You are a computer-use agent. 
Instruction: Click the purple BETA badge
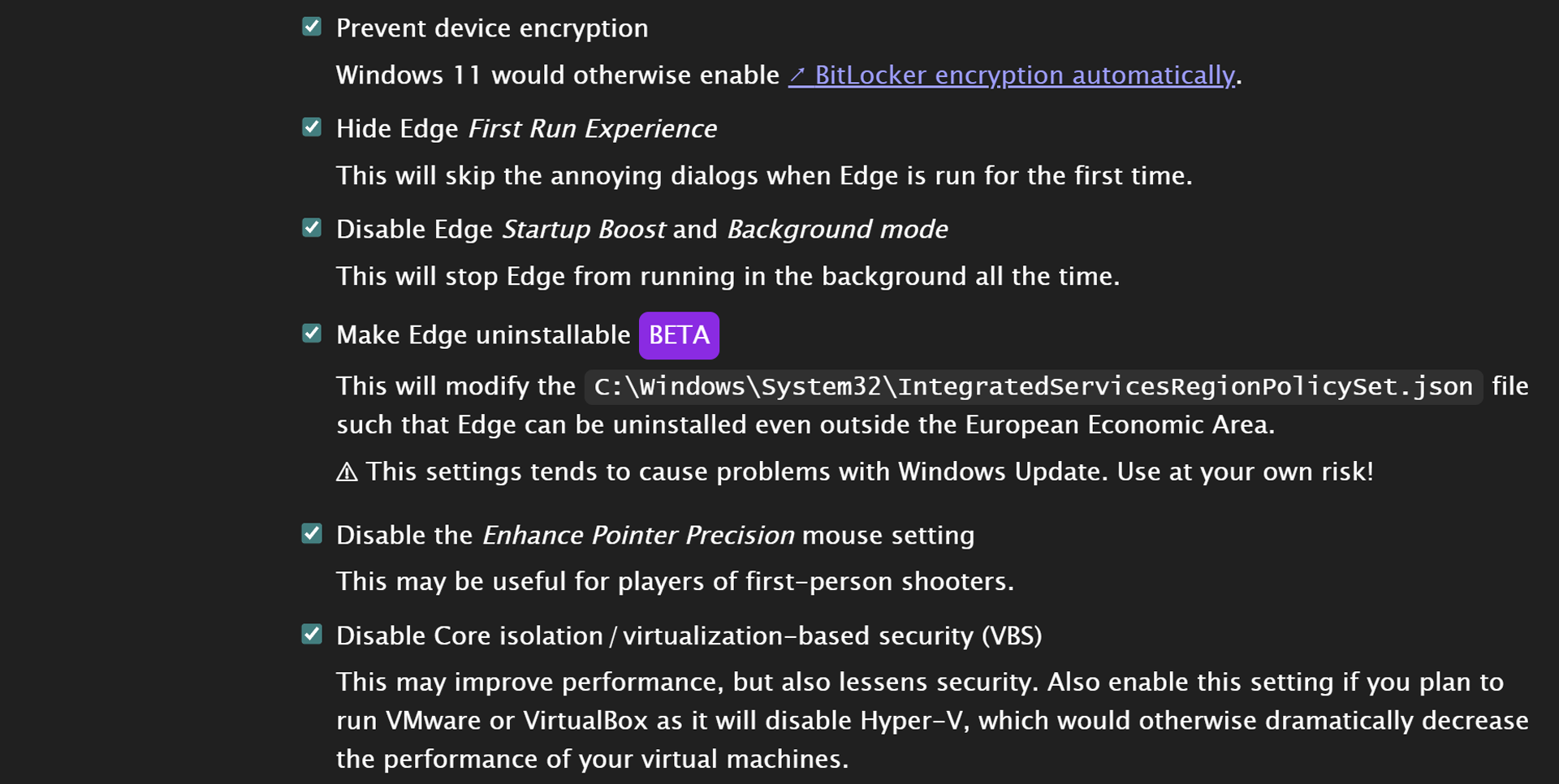click(x=679, y=335)
